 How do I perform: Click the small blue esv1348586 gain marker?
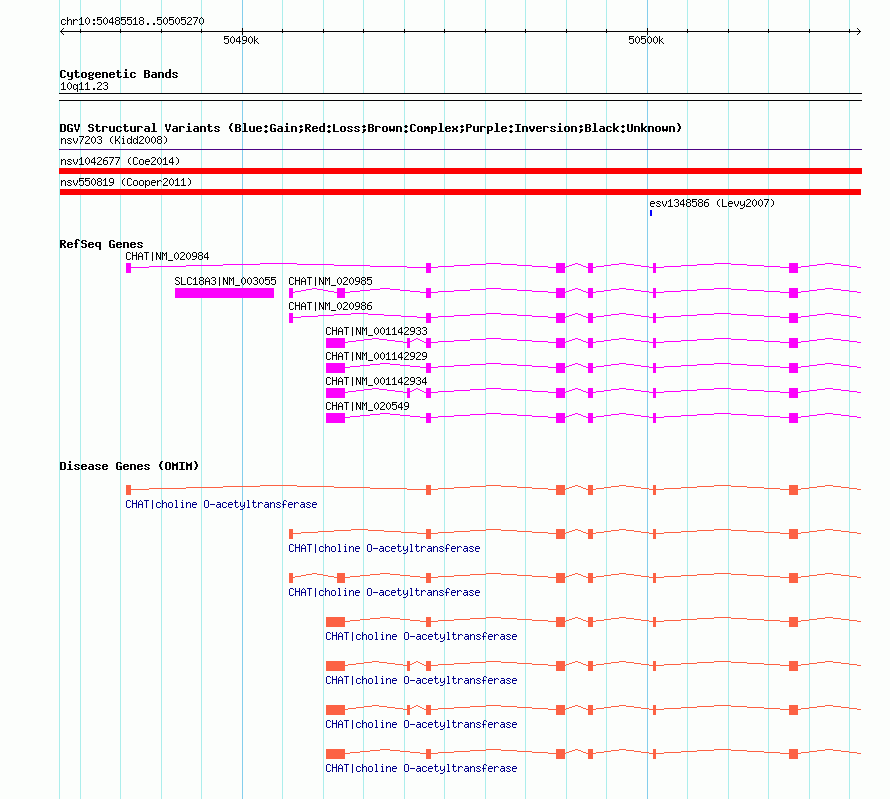(651, 213)
